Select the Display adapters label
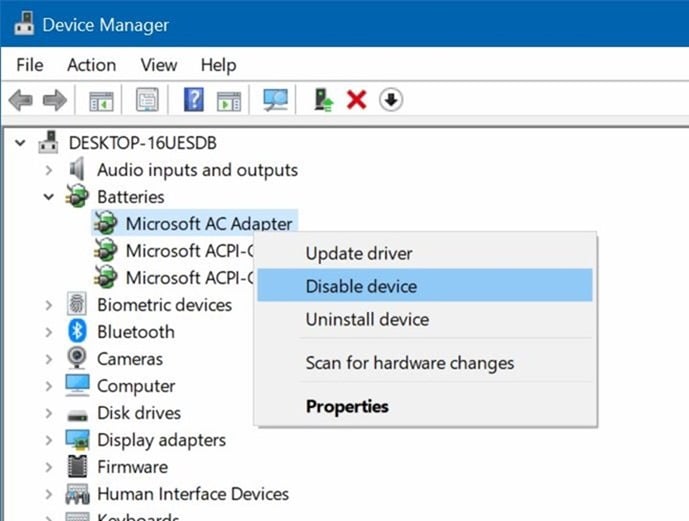This screenshot has height=521, width=689. coord(161,440)
